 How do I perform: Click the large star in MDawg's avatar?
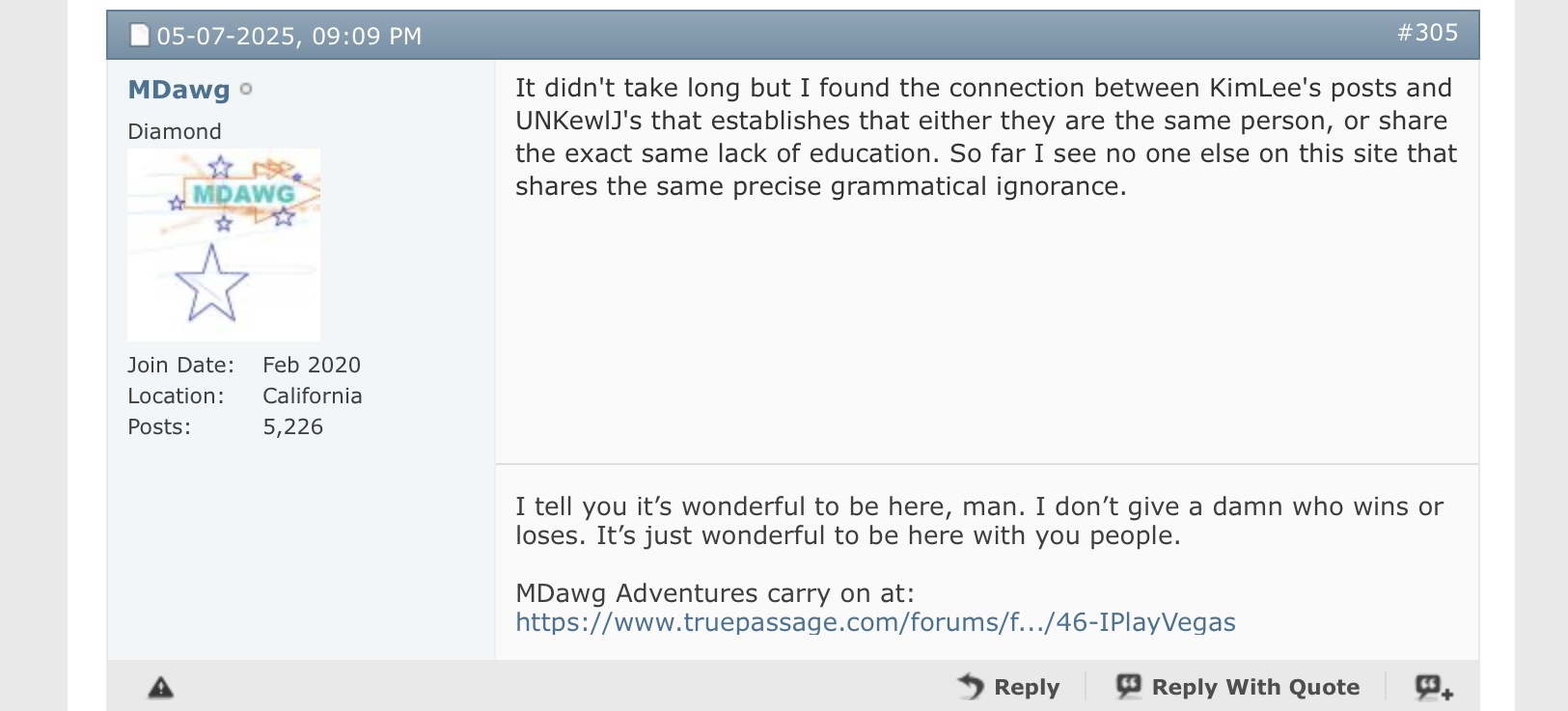coord(211,283)
